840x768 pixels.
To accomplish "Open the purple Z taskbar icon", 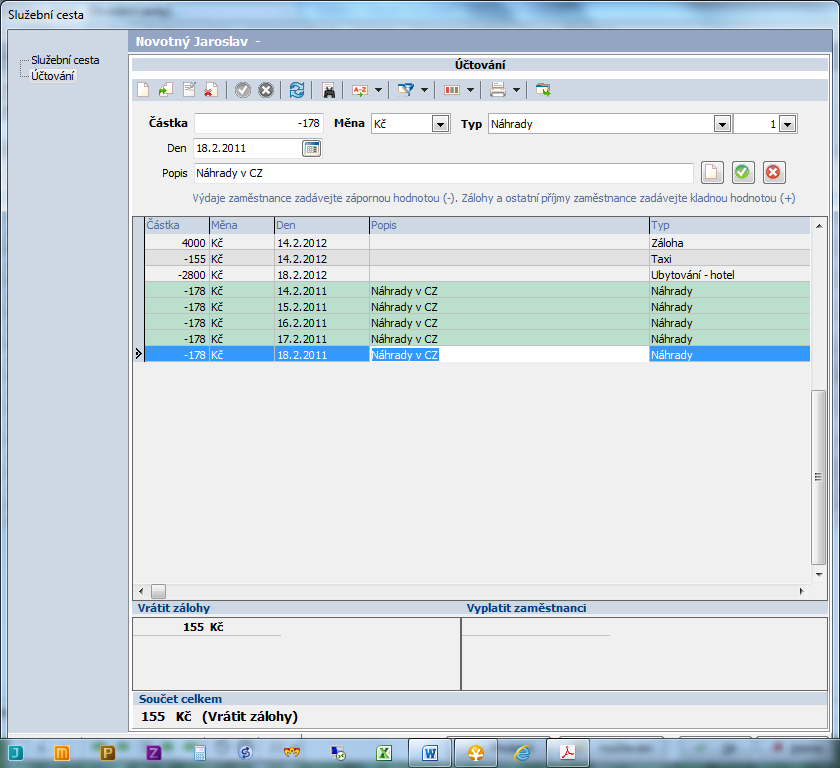I will [154, 753].
